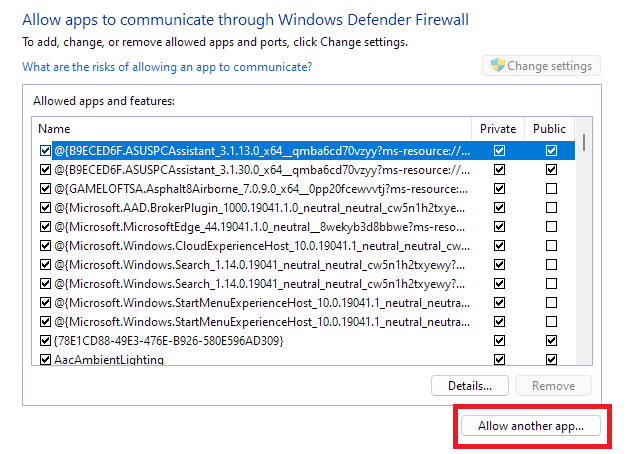Uncheck the AacAmbientLighting name checkbox

click(45, 360)
